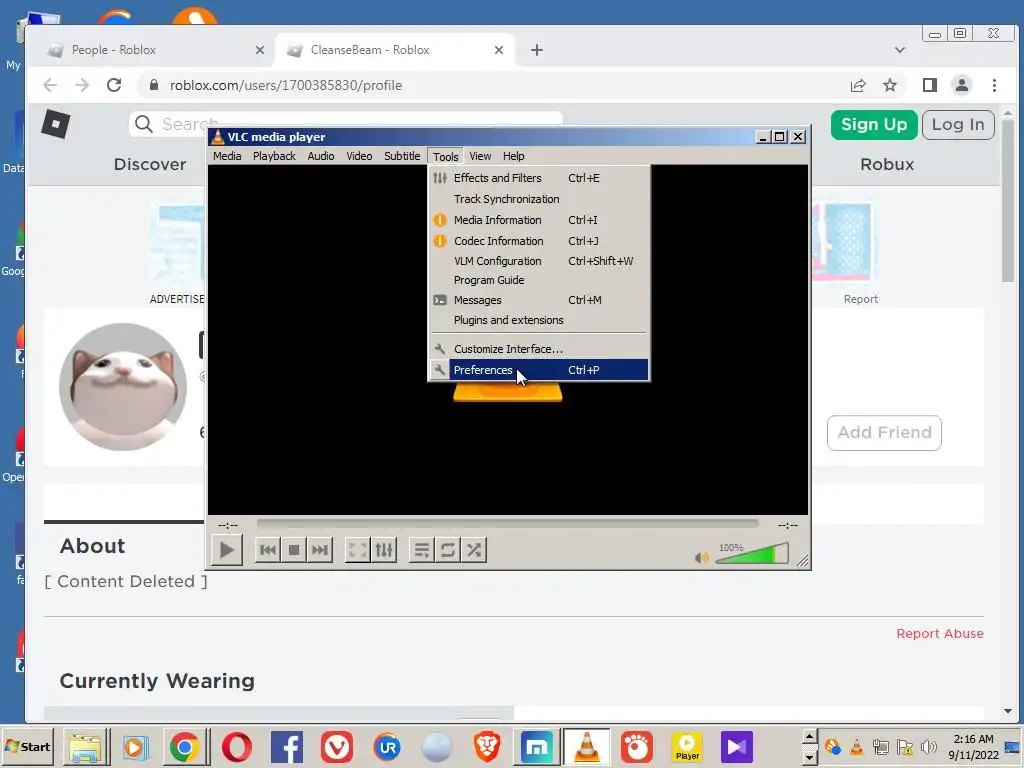
Task: Open Program Guide
Action: point(539,280)
